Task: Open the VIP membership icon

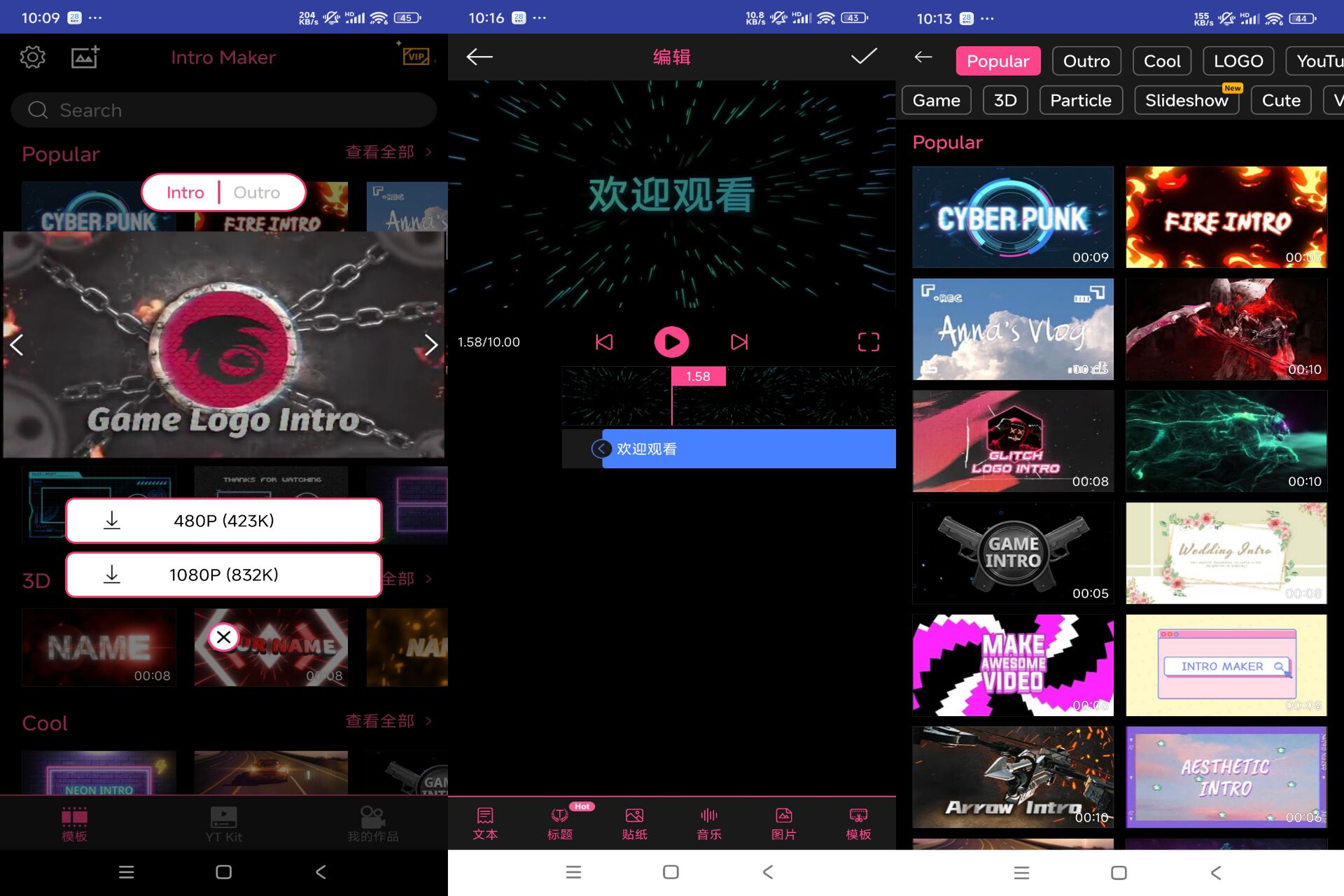Action: click(416, 56)
